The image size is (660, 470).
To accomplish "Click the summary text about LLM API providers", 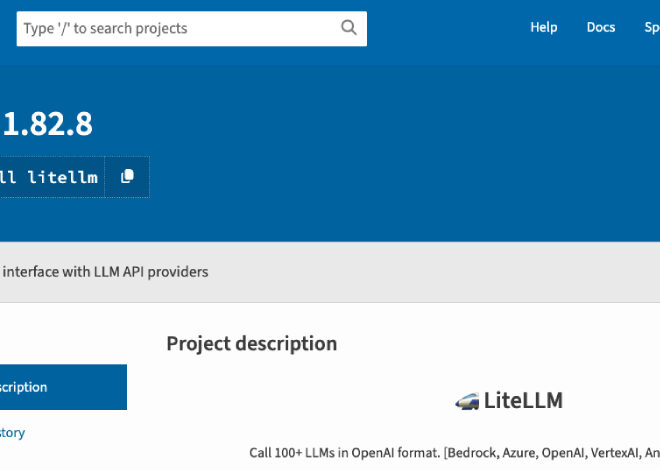I will point(104,272).
